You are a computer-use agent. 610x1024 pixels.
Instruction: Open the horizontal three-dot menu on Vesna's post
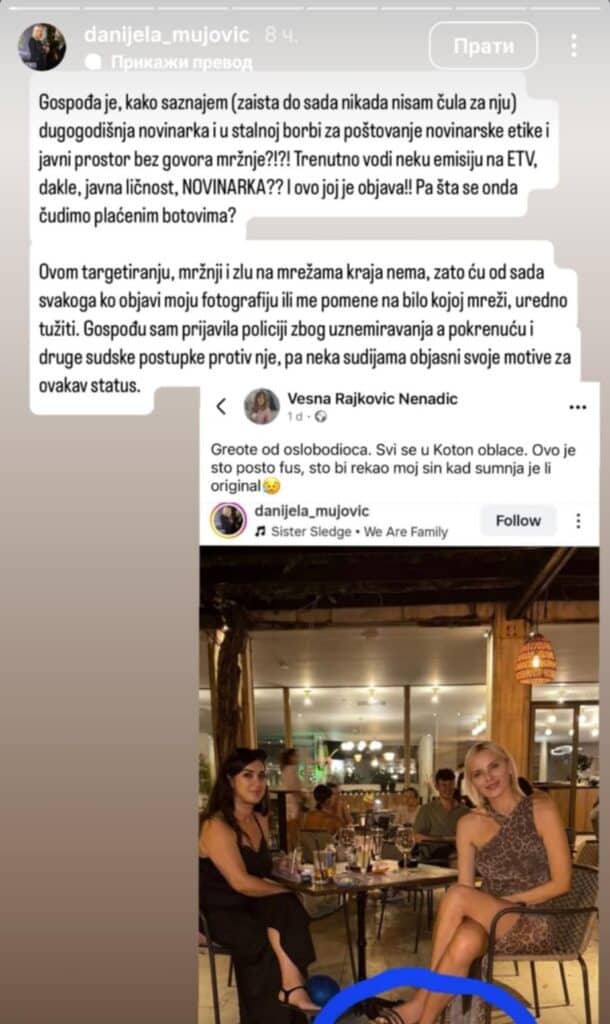pyautogui.click(x=577, y=407)
